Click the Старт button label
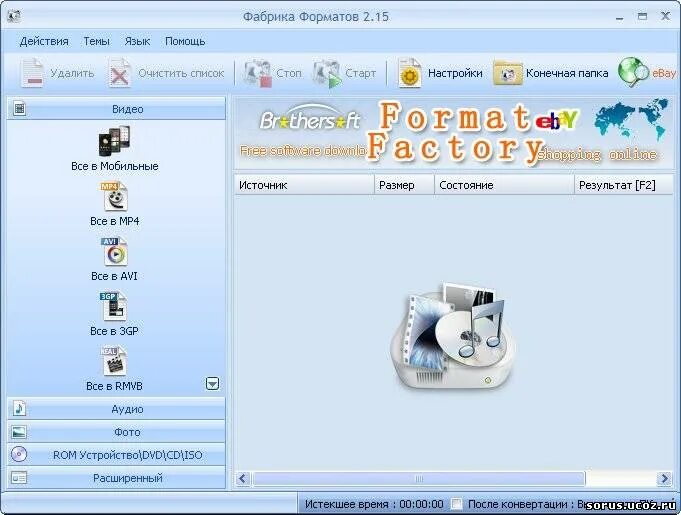Viewport: 681px width, 515px height. [360, 73]
